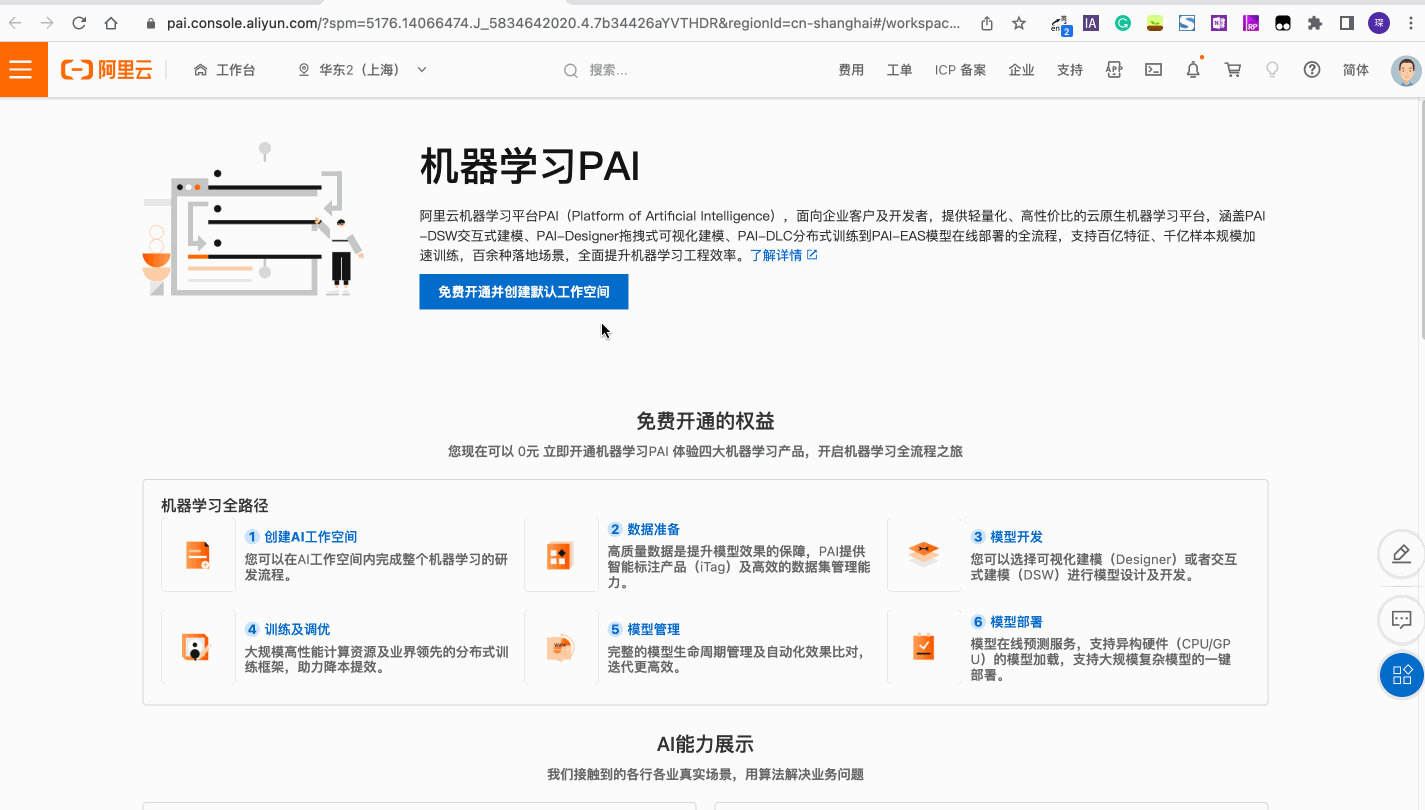Reload the browser page

pyautogui.click(x=79, y=23)
